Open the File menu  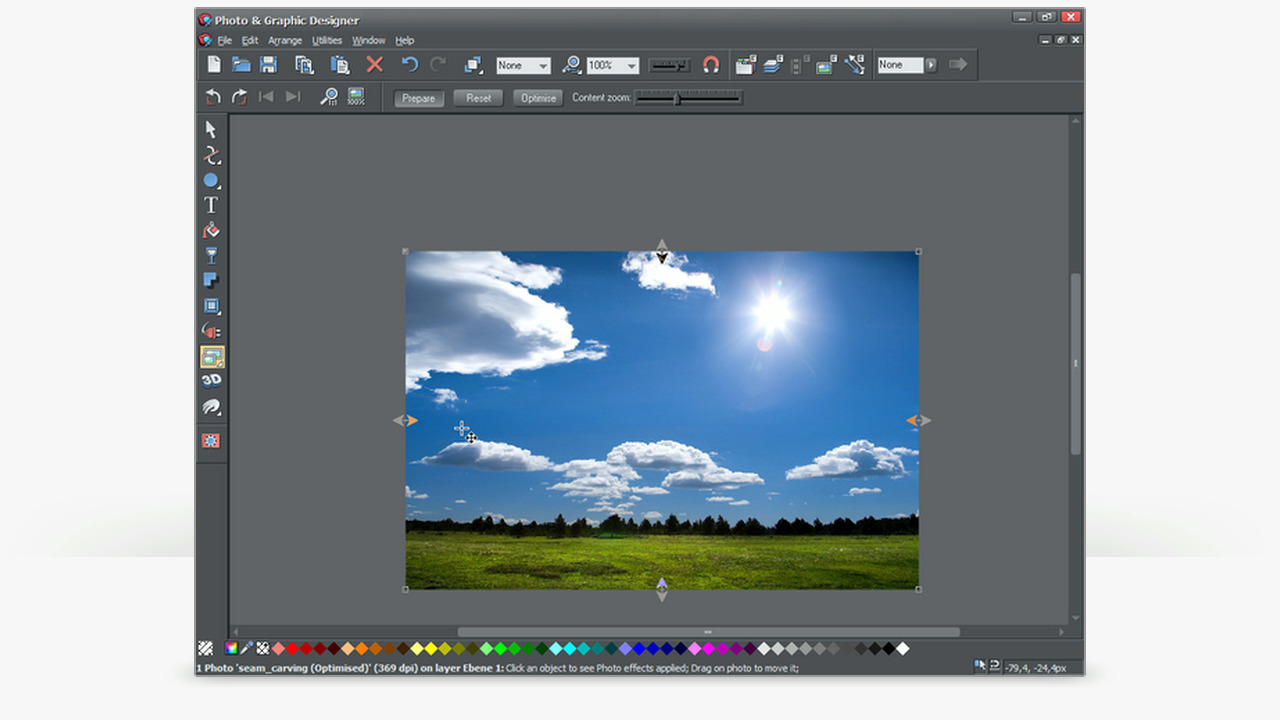pyautogui.click(x=224, y=41)
